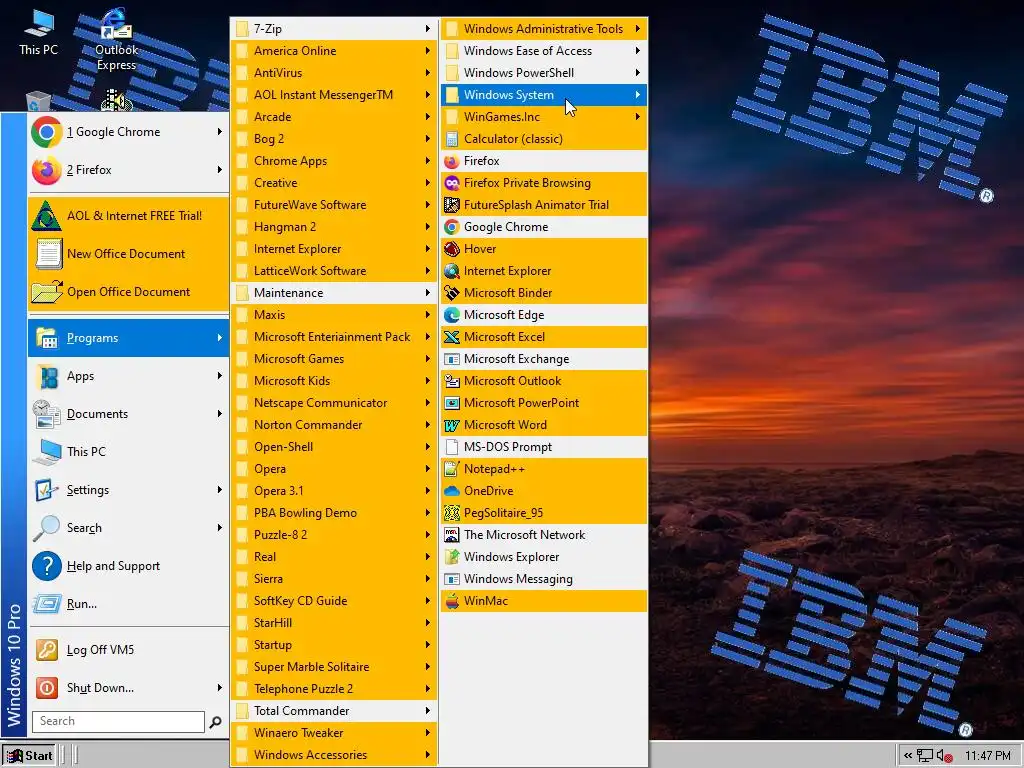Expand the 7-Zip folder arrow
Screen dimensions: 1024x768
(428, 29)
